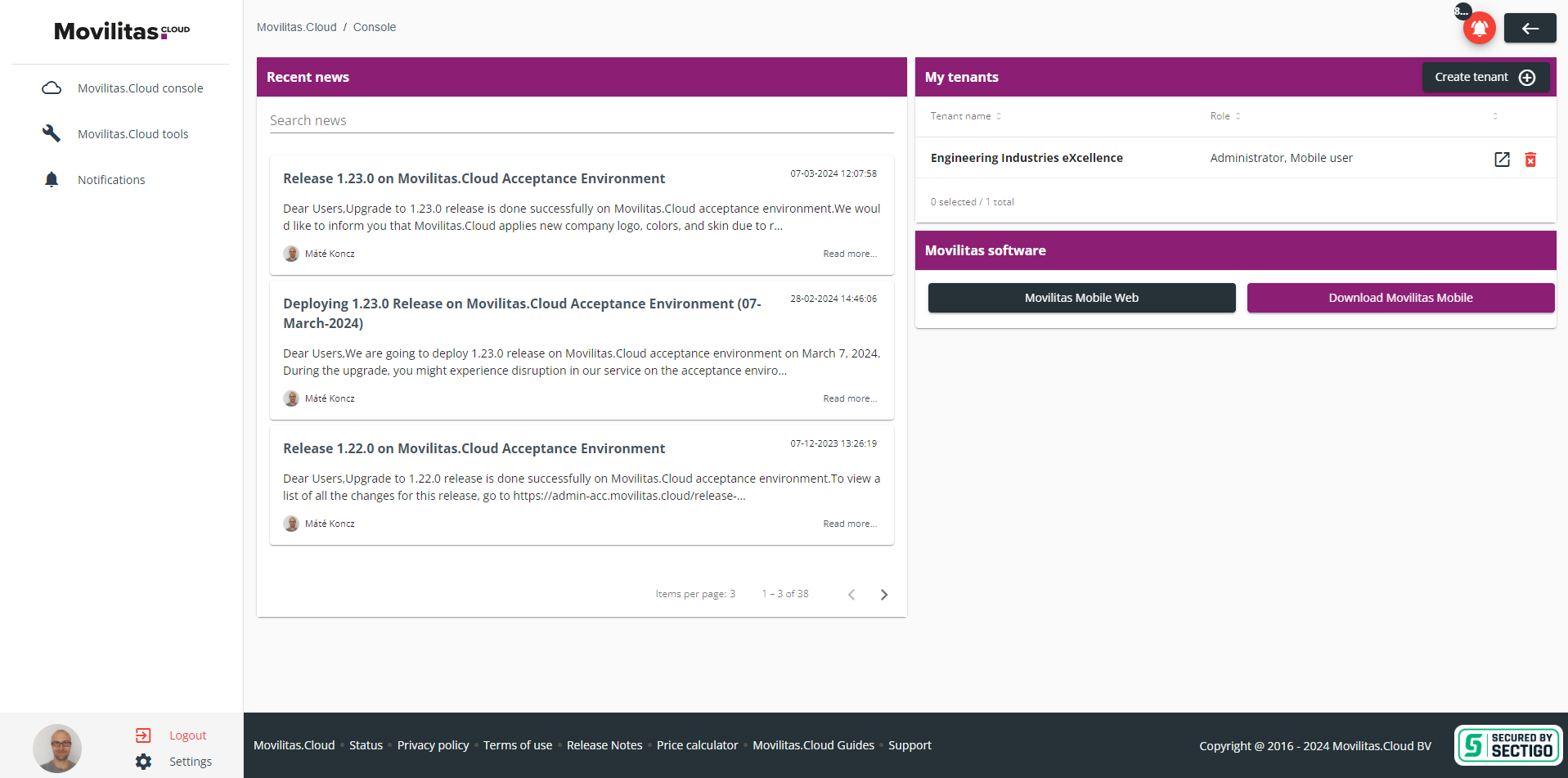Screen dimensions: 1568x778
Task: Open Privacy policy footer link
Action: point(433,745)
